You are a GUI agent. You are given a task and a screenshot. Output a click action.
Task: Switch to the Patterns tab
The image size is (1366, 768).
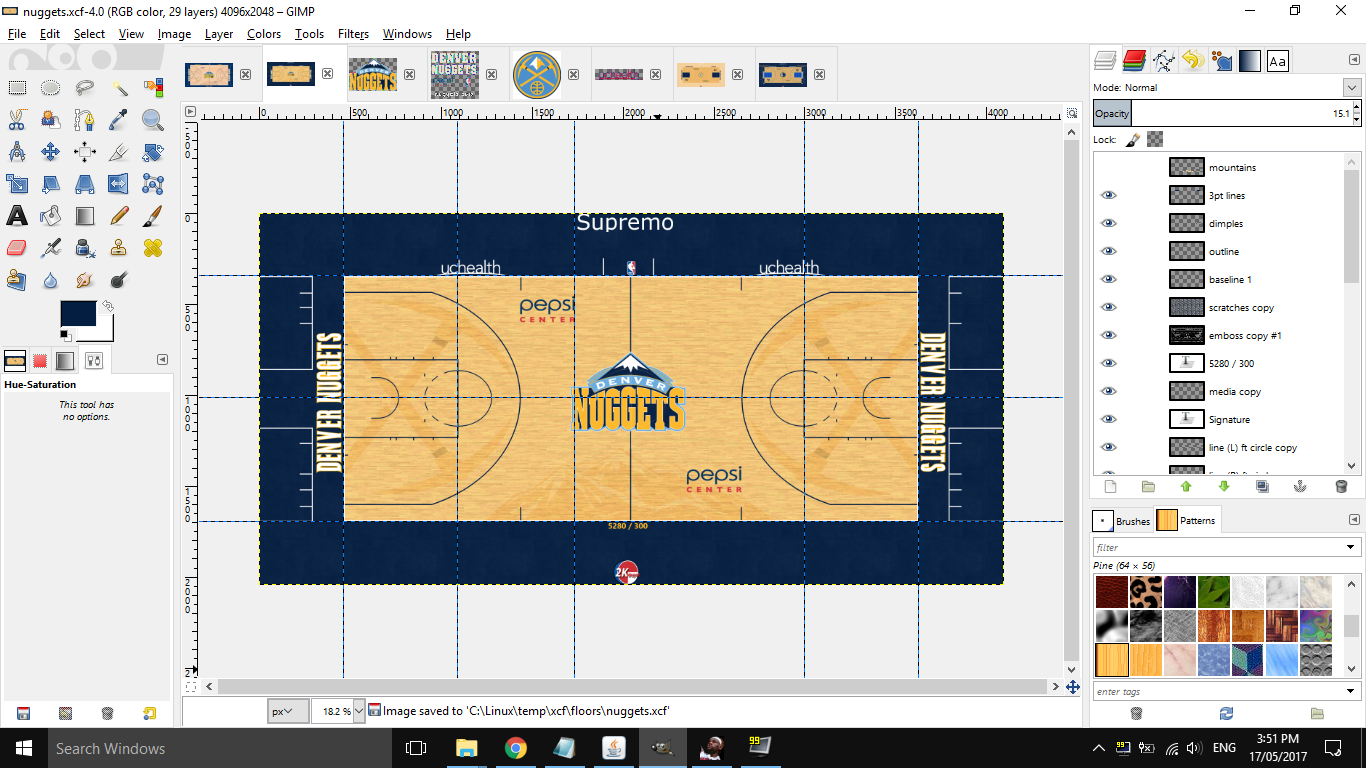(x=1187, y=520)
